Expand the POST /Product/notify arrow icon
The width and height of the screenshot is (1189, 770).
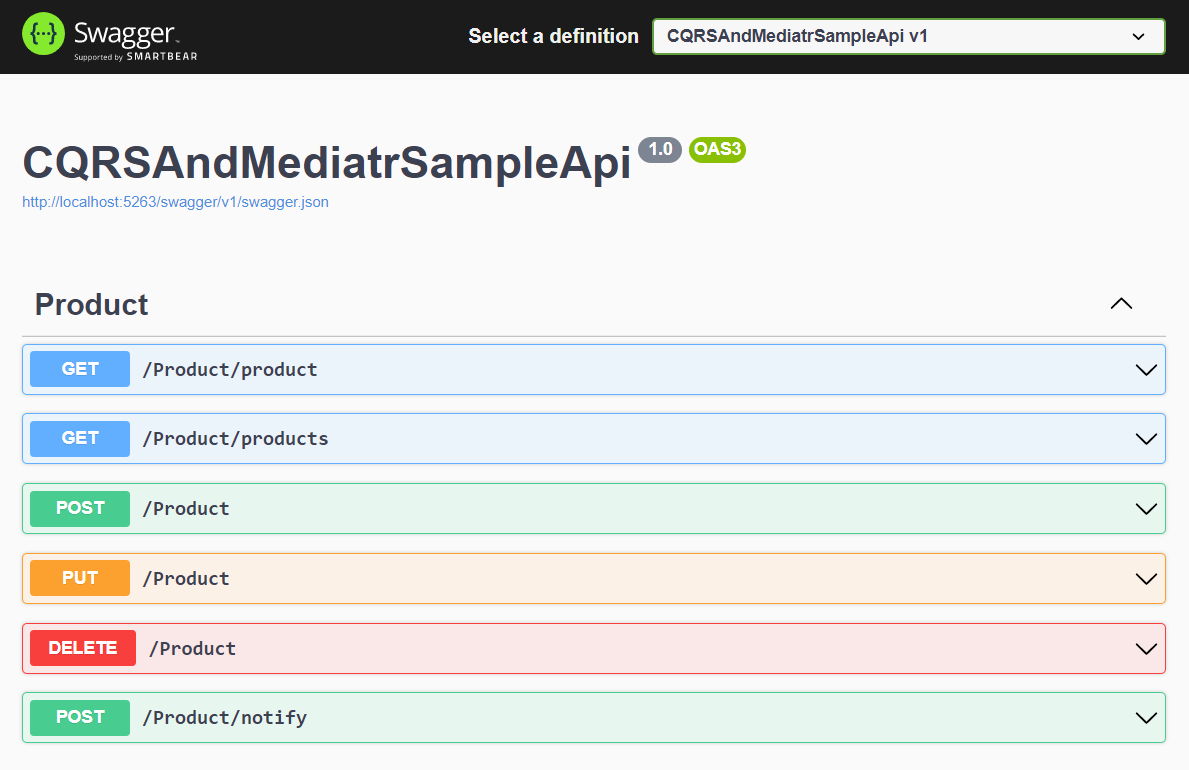point(1146,718)
